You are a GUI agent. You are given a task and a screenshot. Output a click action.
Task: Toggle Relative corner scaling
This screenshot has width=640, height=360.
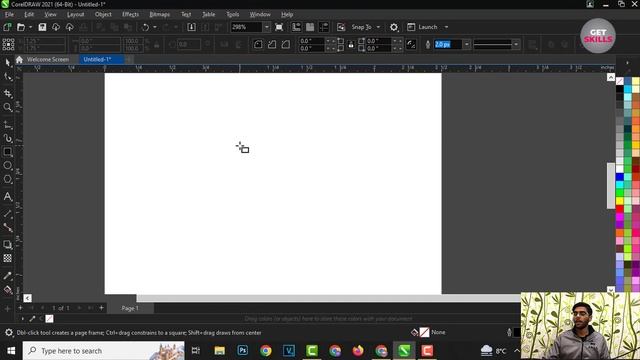[411, 44]
